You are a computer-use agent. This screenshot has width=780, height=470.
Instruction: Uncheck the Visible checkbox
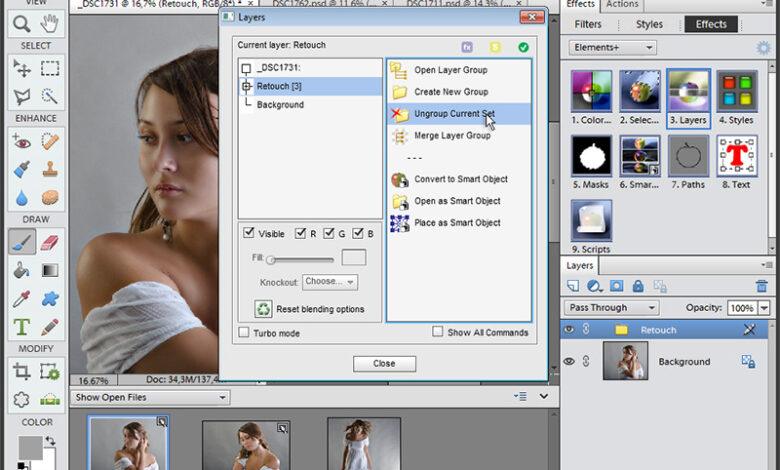(248, 234)
